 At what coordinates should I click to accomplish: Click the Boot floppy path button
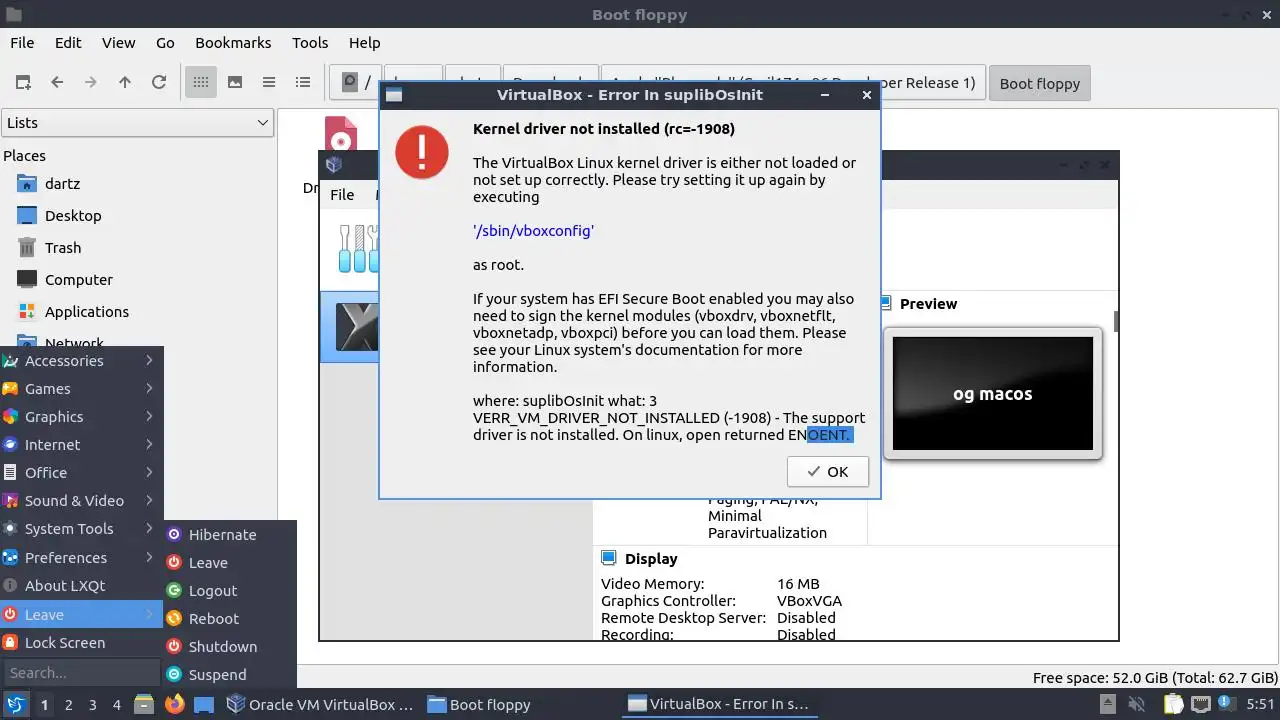click(1040, 83)
